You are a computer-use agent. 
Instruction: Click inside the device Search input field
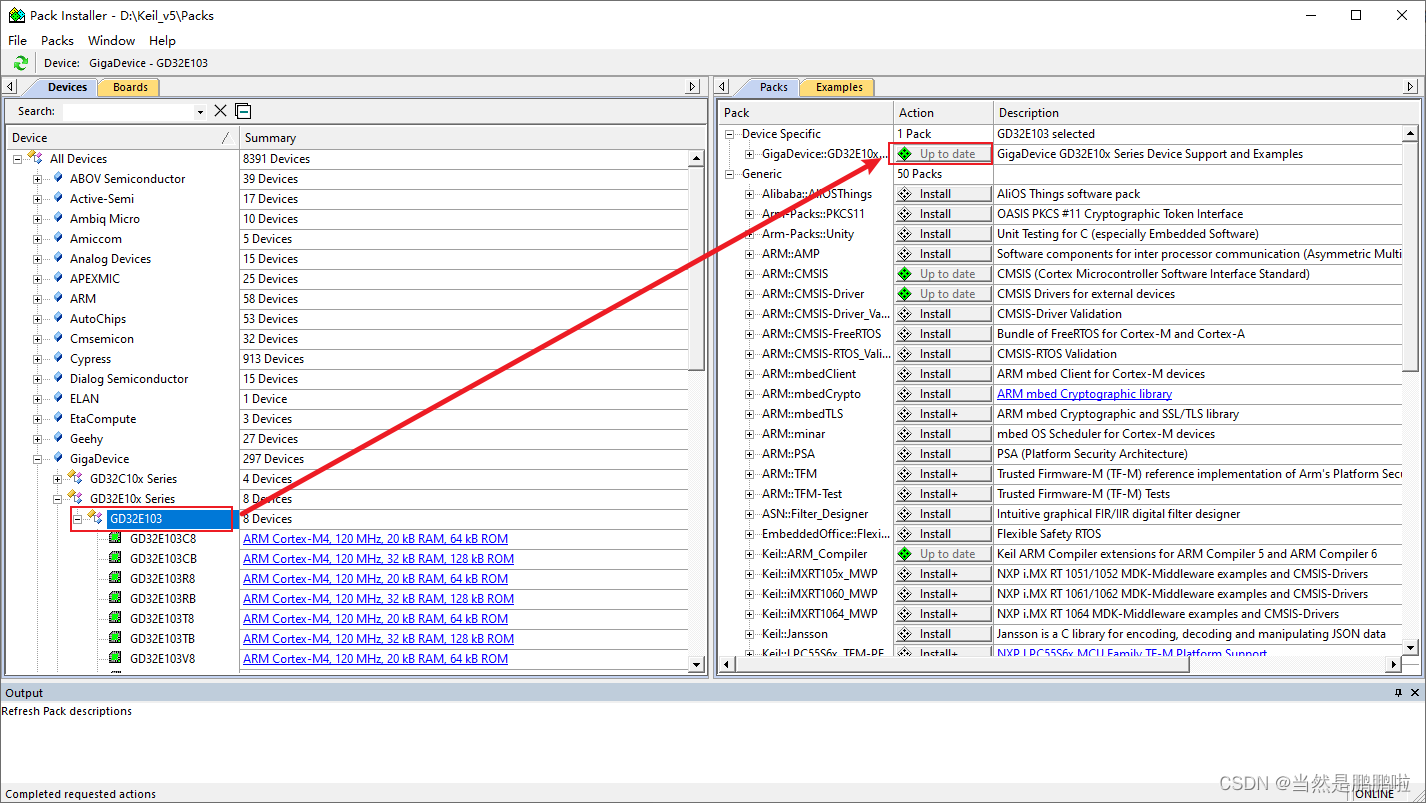[130, 111]
